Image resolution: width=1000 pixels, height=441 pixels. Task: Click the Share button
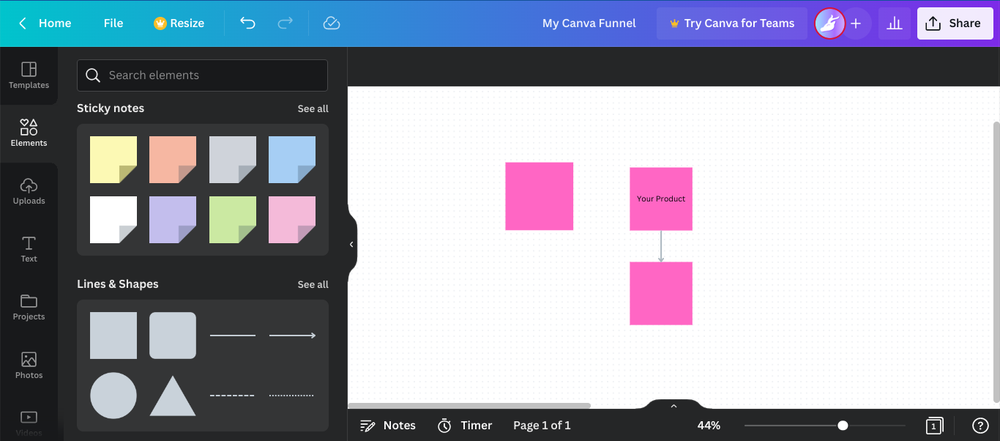pyautogui.click(x=954, y=23)
